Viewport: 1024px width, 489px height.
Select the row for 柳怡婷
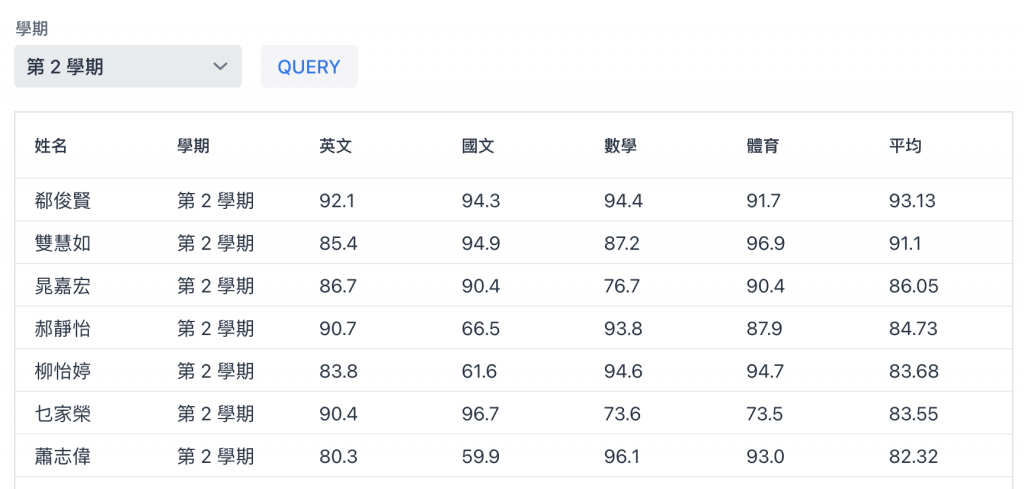513,370
